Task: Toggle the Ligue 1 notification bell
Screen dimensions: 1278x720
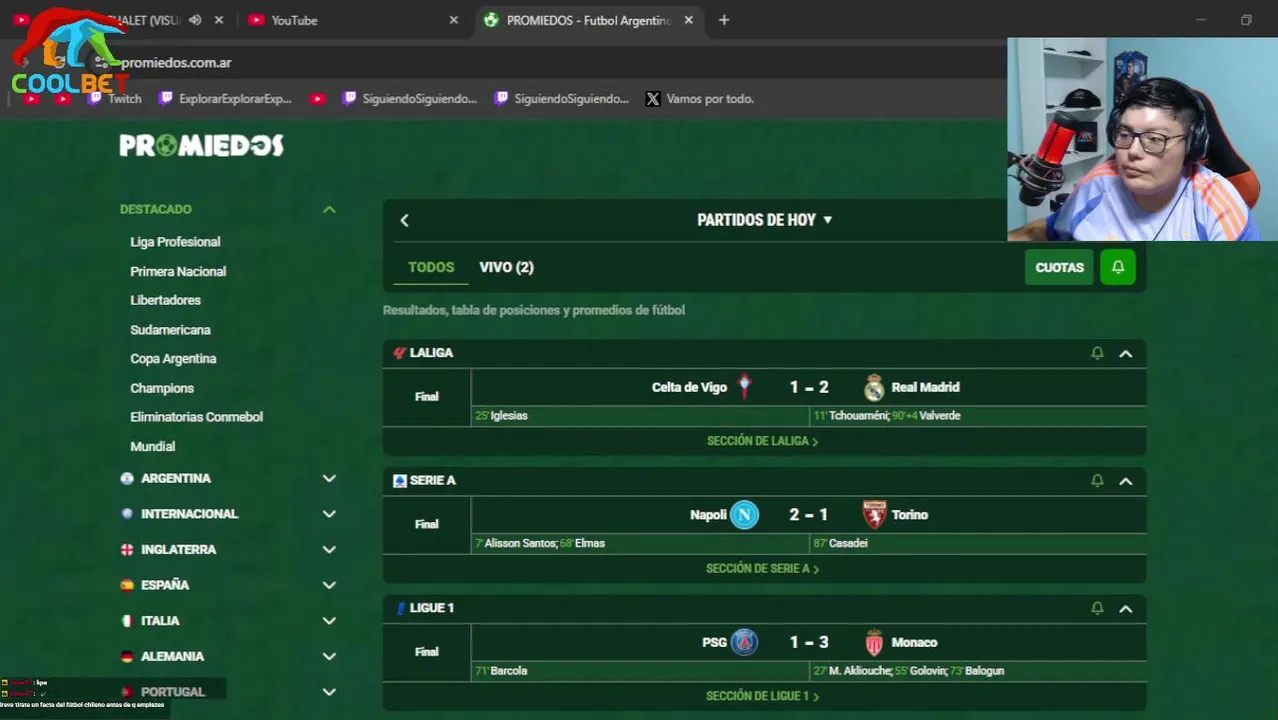Action: (x=1097, y=608)
